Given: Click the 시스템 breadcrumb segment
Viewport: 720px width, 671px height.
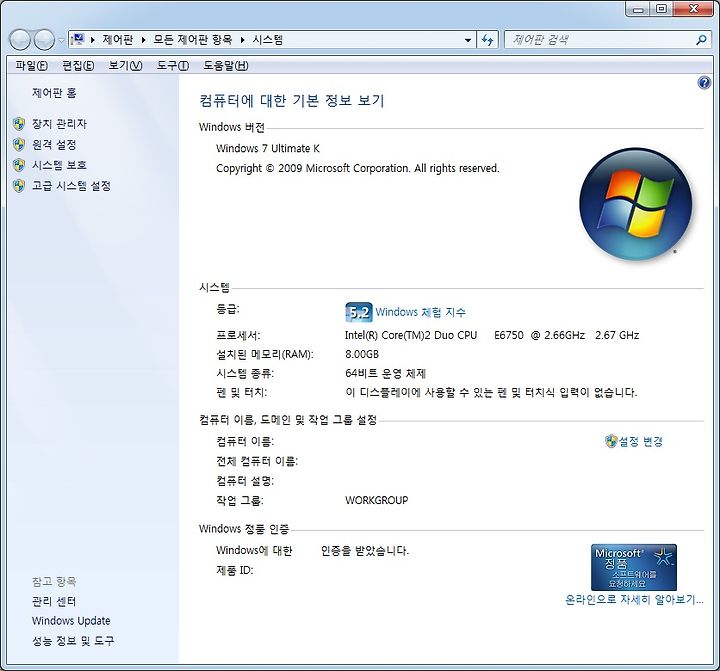Looking at the screenshot, I should coord(268,39).
